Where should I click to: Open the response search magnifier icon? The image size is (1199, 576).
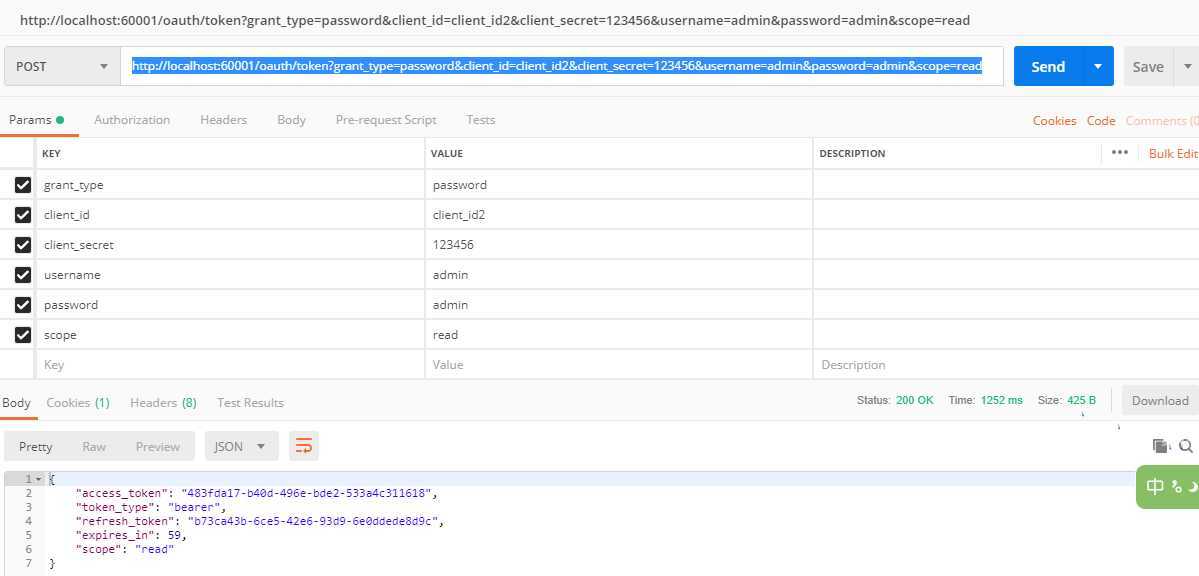click(x=1186, y=445)
